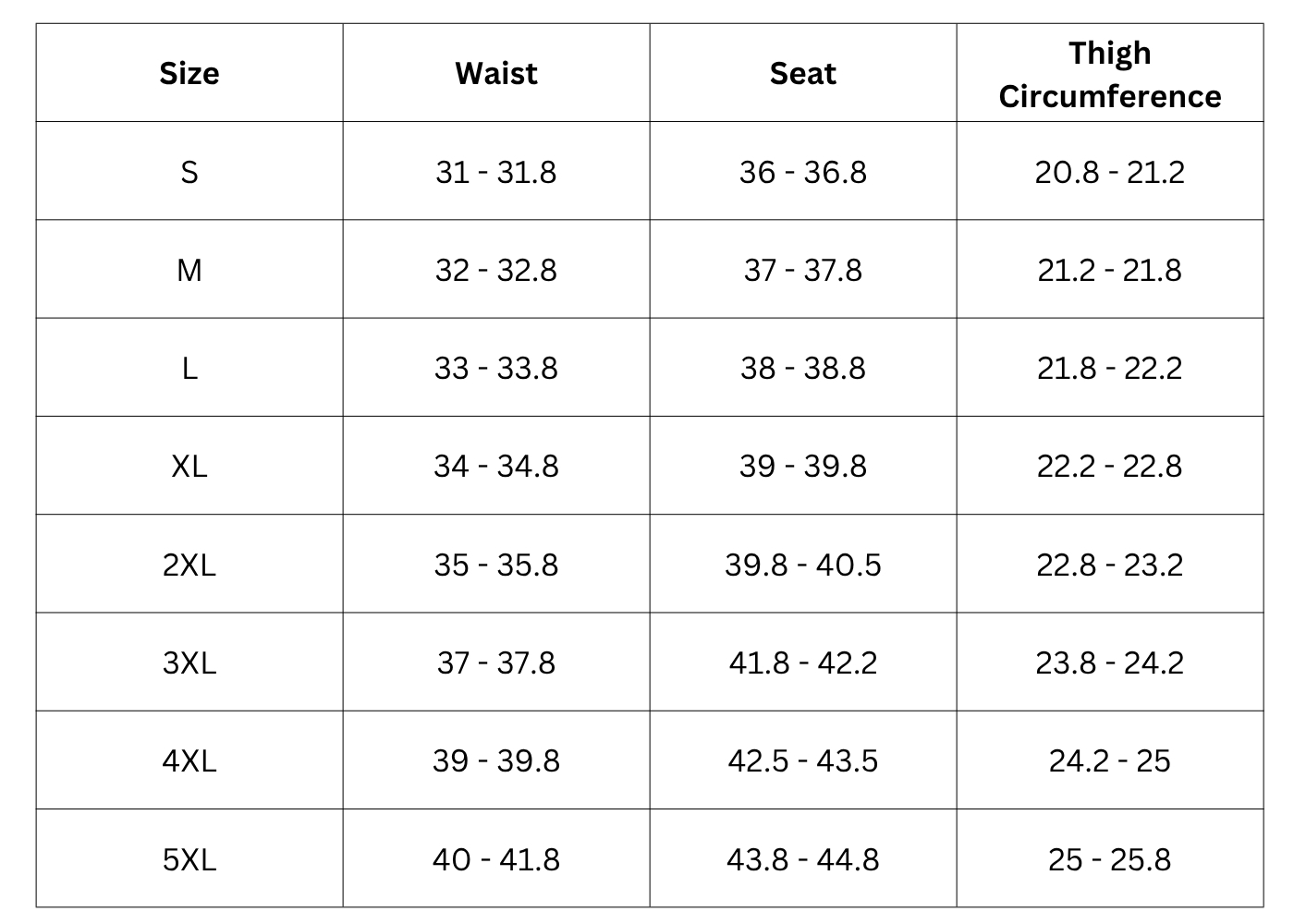
Task: Select the 2XL size cell
Action: pos(189,565)
